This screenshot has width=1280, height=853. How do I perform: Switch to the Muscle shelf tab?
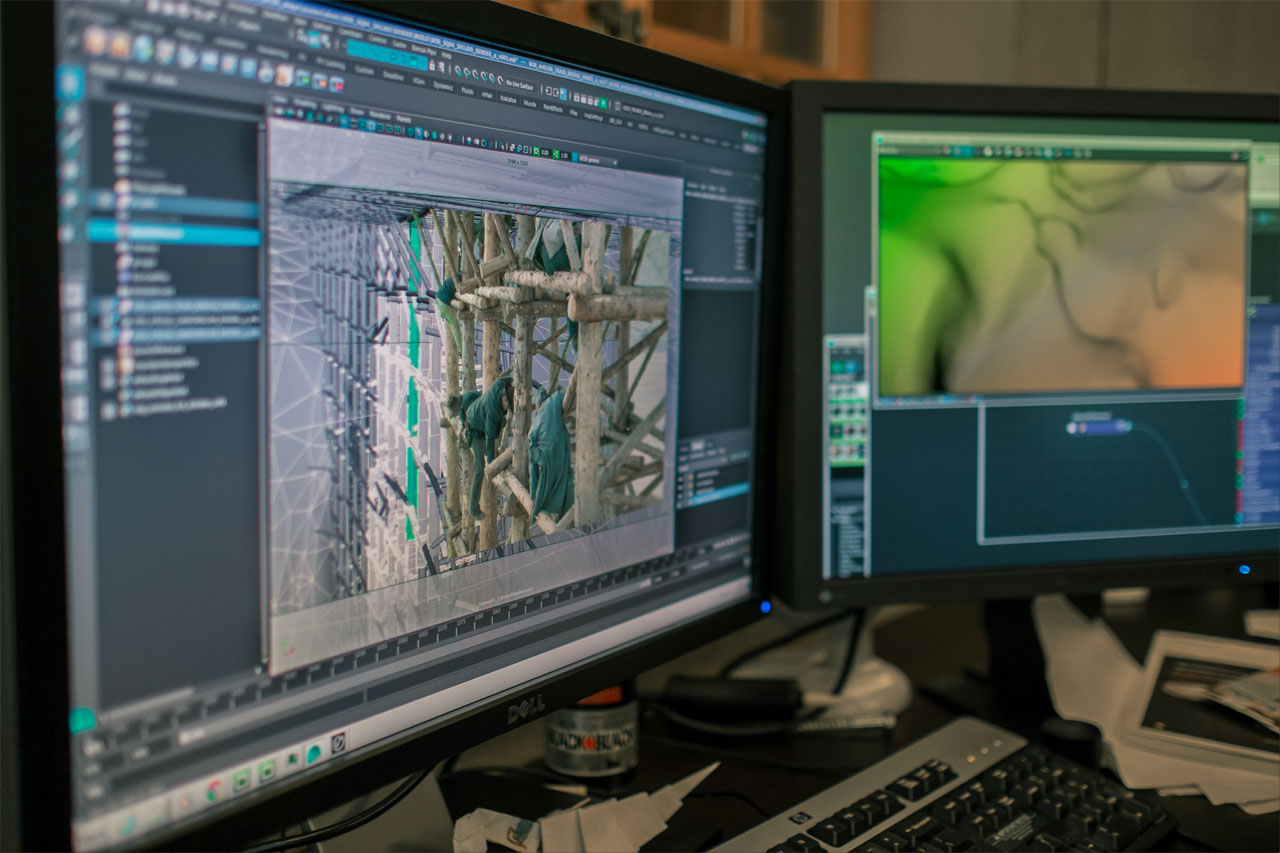point(530,104)
